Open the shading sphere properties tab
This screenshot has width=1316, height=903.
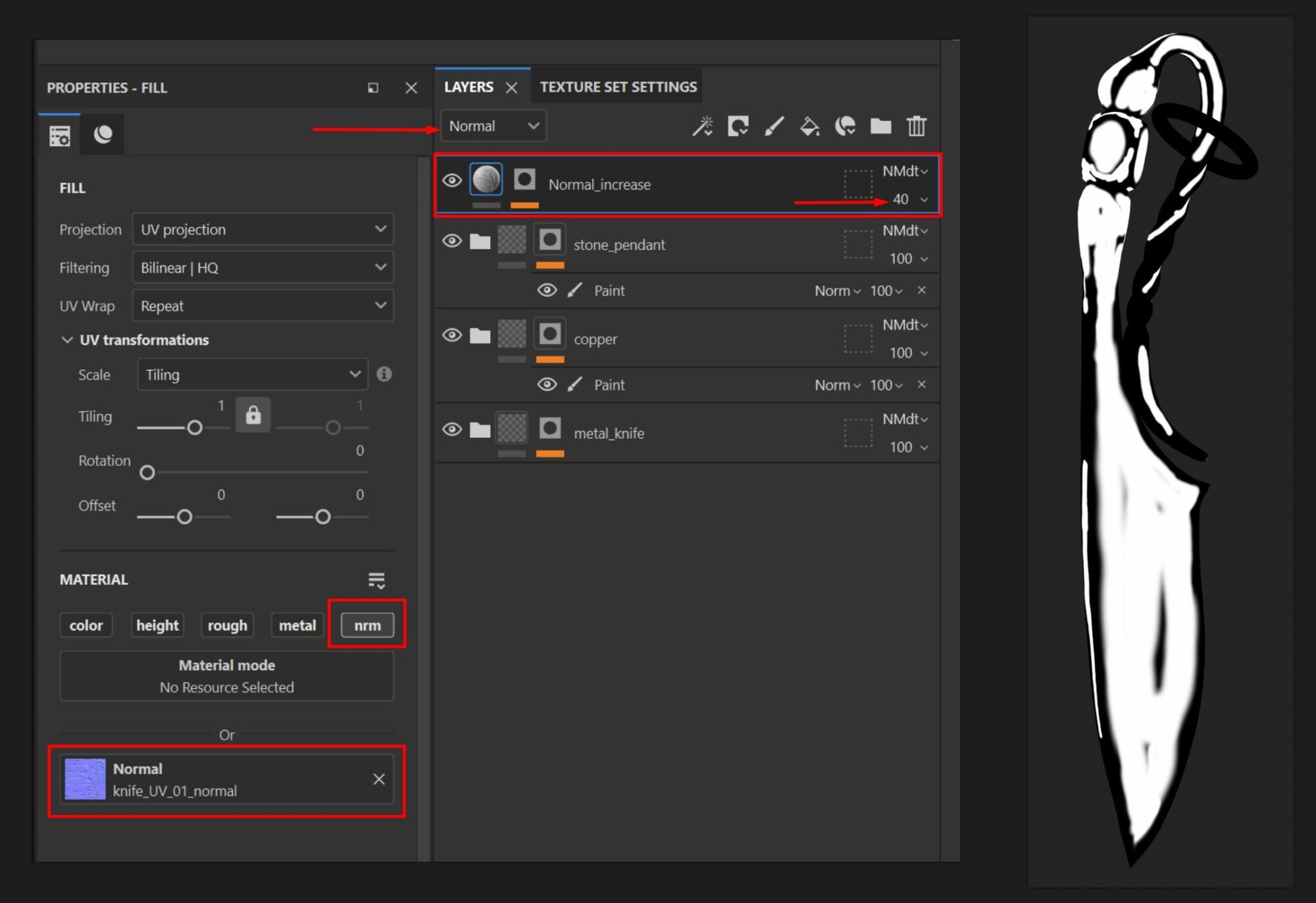(x=103, y=135)
